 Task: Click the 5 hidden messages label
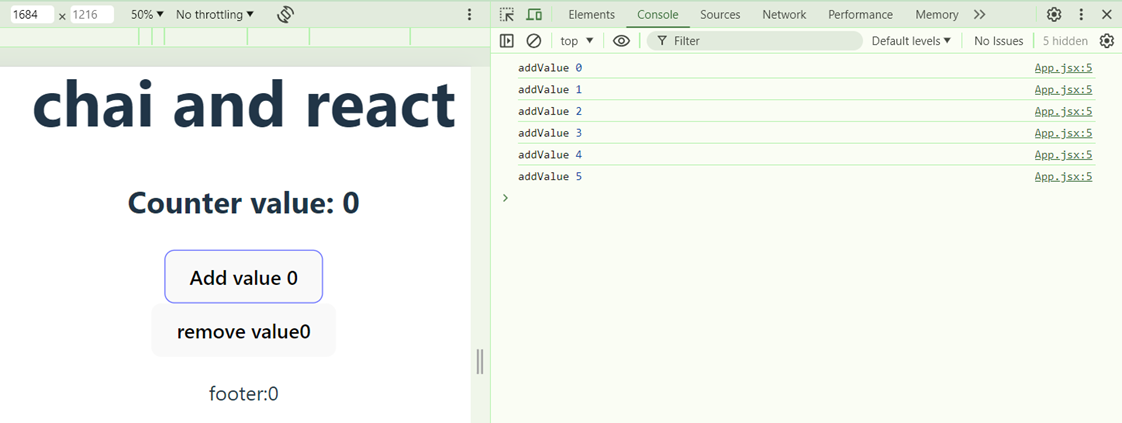coord(1065,41)
